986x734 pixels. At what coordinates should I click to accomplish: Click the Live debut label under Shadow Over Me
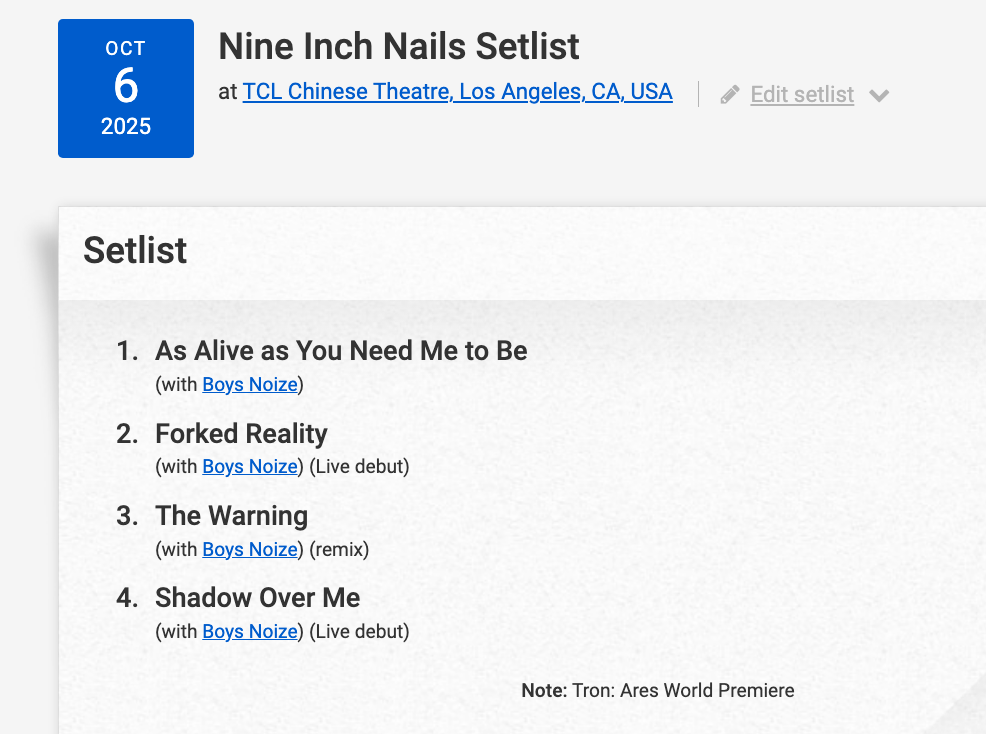coord(359,631)
